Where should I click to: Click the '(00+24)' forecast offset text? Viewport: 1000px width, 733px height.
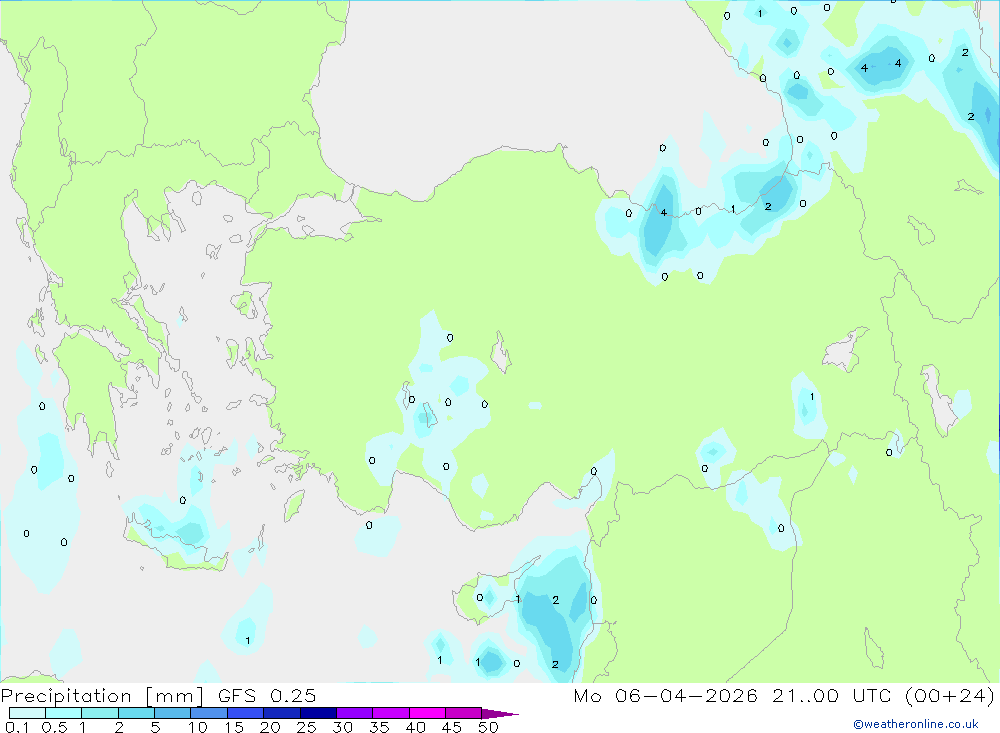950,695
